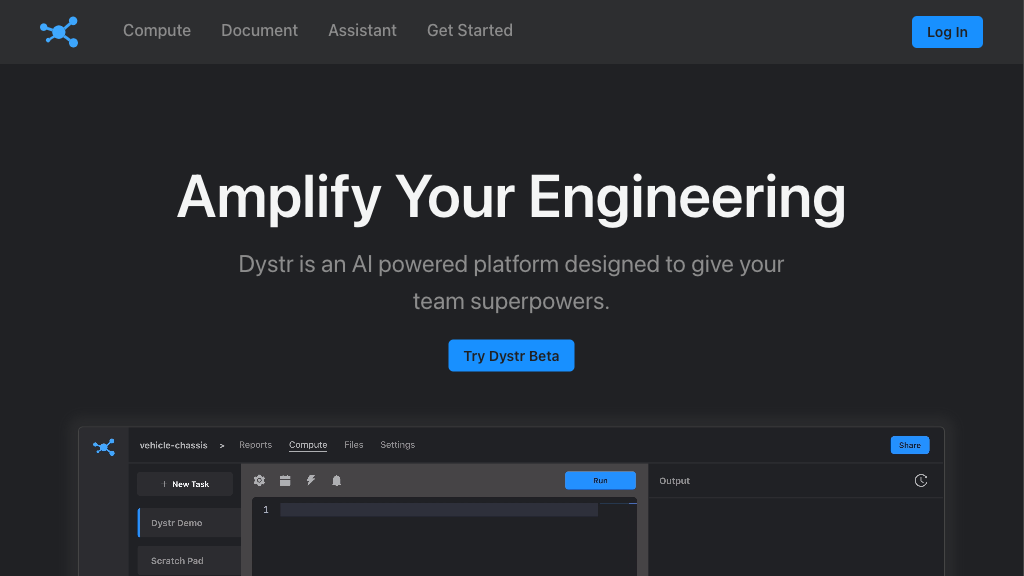The width and height of the screenshot is (1024, 576).
Task: Select Assistant in the top navigation
Action: pos(362,31)
